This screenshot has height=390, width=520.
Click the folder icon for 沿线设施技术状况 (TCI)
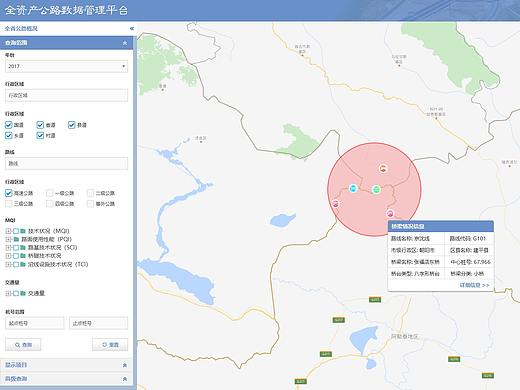(x=23, y=264)
